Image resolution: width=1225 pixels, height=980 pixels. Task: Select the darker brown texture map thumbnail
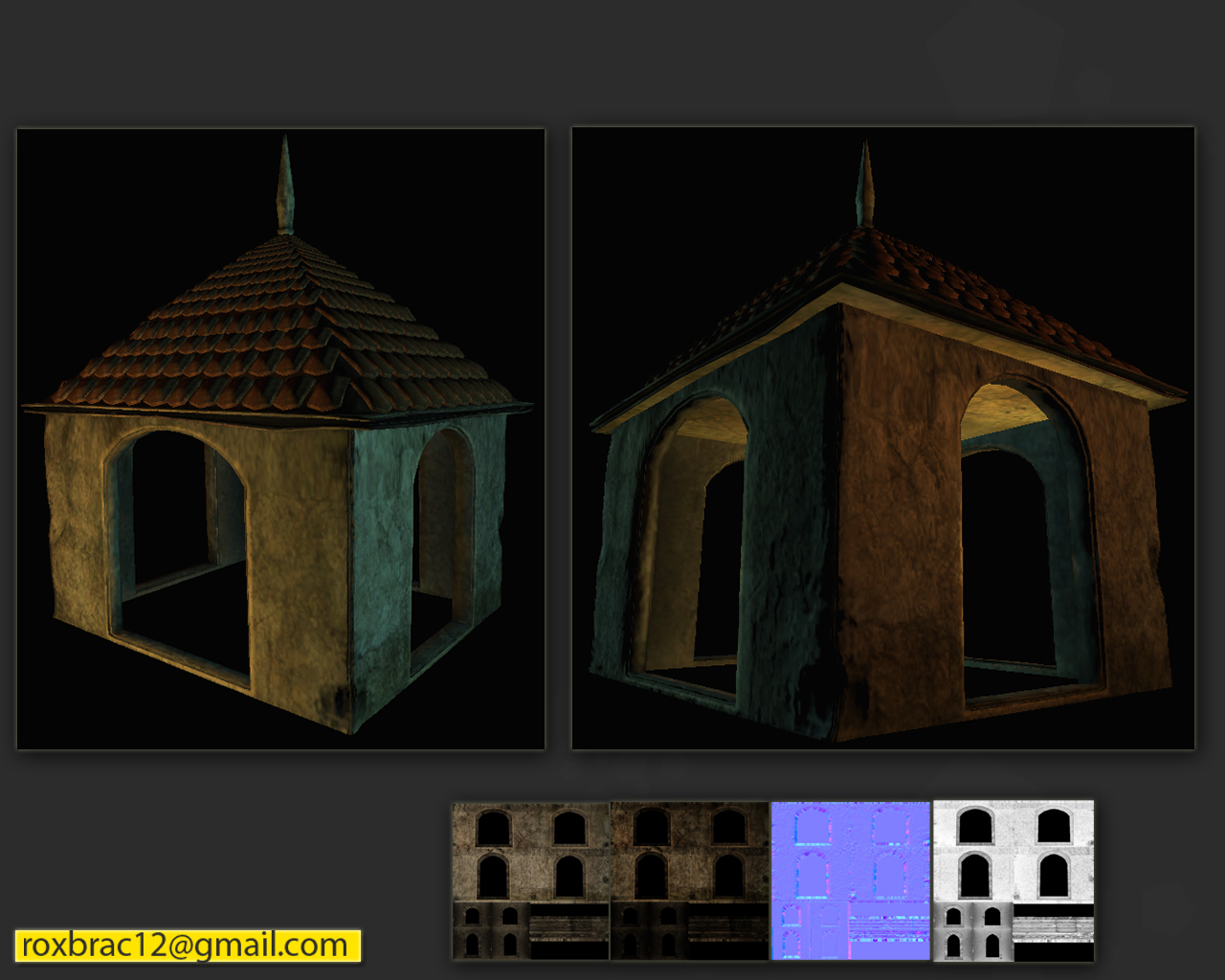[x=690, y=880]
